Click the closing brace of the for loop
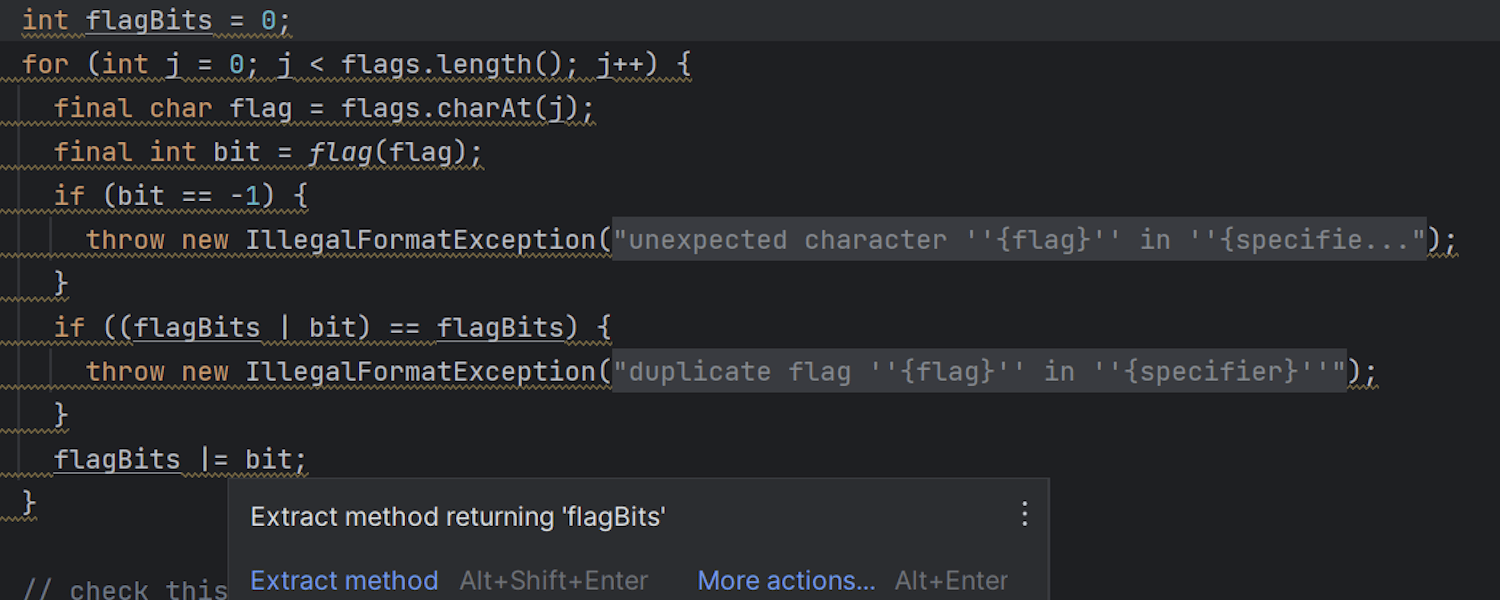1500x600 pixels. pyautogui.click(x=29, y=502)
